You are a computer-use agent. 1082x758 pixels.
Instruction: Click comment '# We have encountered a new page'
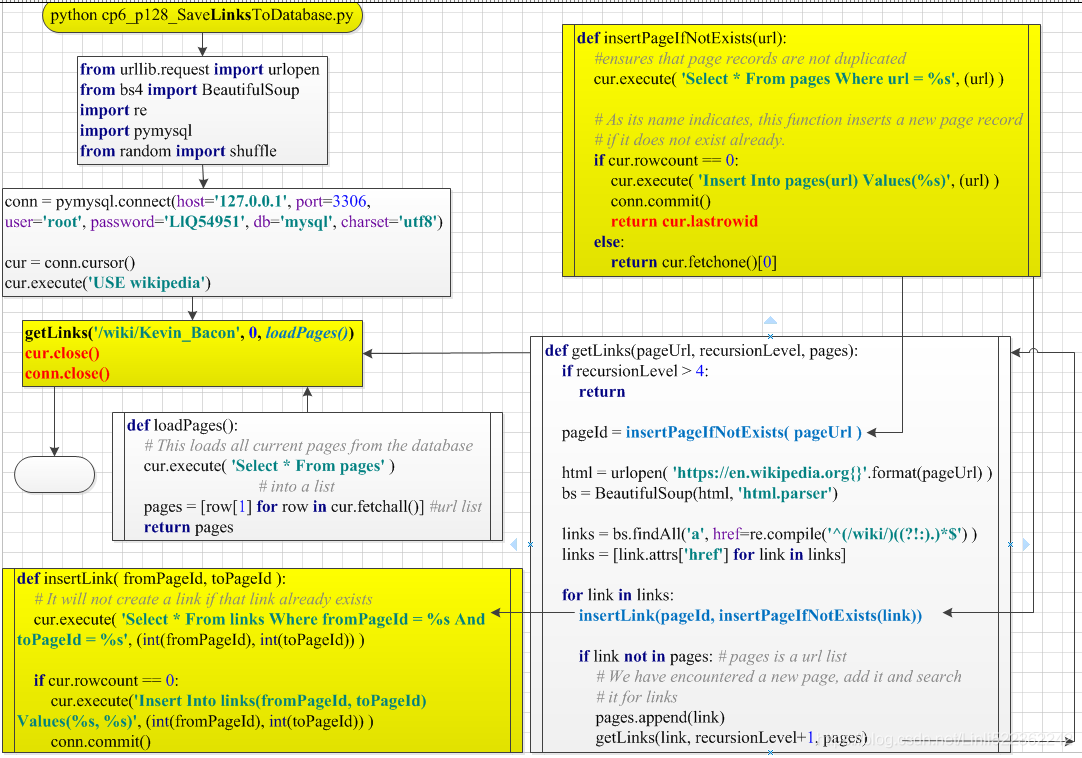pos(778,677)
